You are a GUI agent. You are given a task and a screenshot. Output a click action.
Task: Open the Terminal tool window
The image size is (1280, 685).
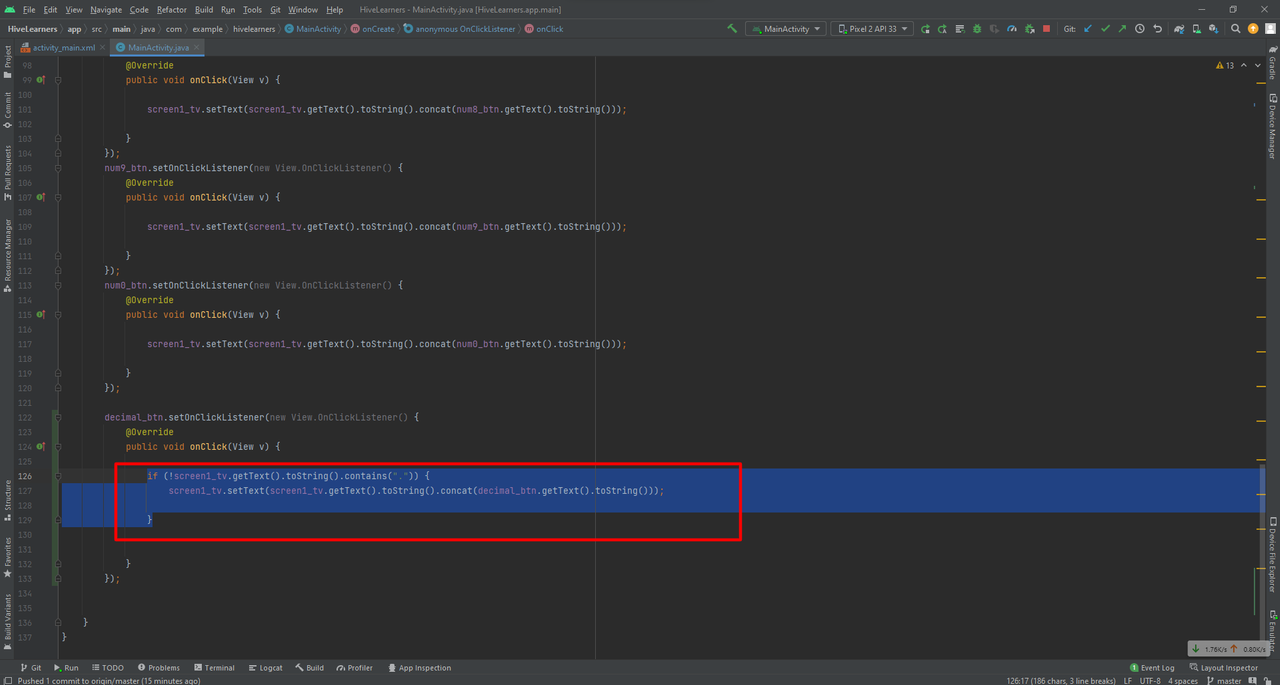pyautogui.click(x=215, y=667)
